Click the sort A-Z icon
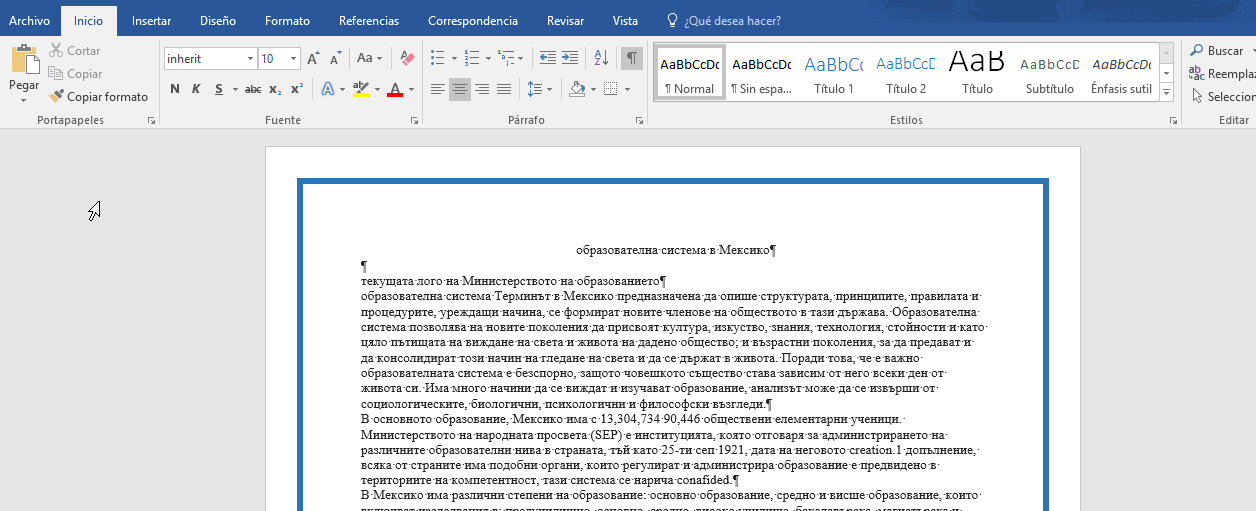Screen dimensions: 1256x511 coord(600,58)
